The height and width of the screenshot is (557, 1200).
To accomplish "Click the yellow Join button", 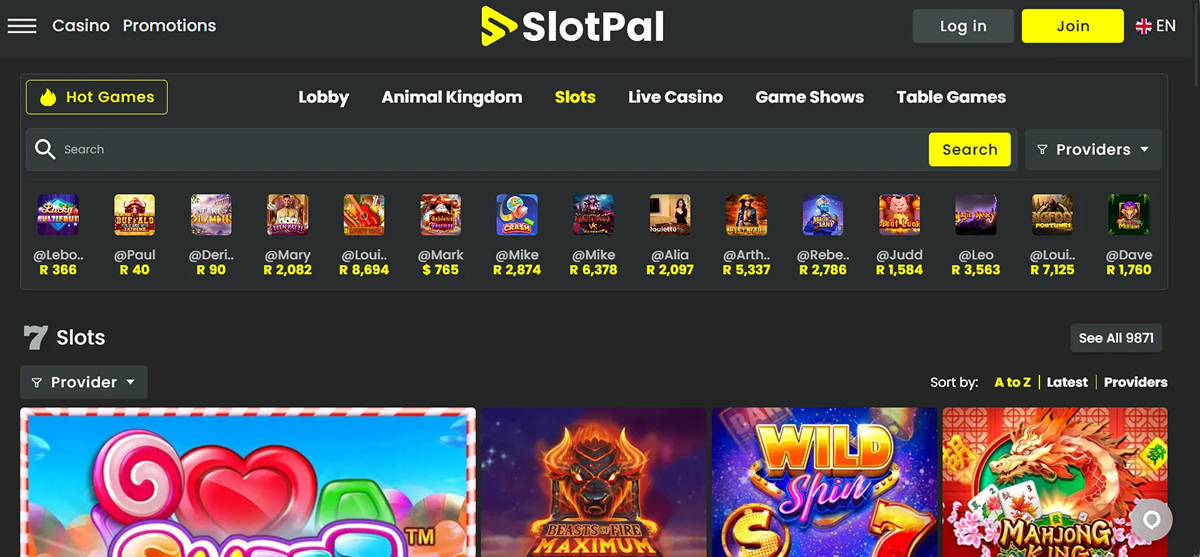I will (x=1073, y=26).
